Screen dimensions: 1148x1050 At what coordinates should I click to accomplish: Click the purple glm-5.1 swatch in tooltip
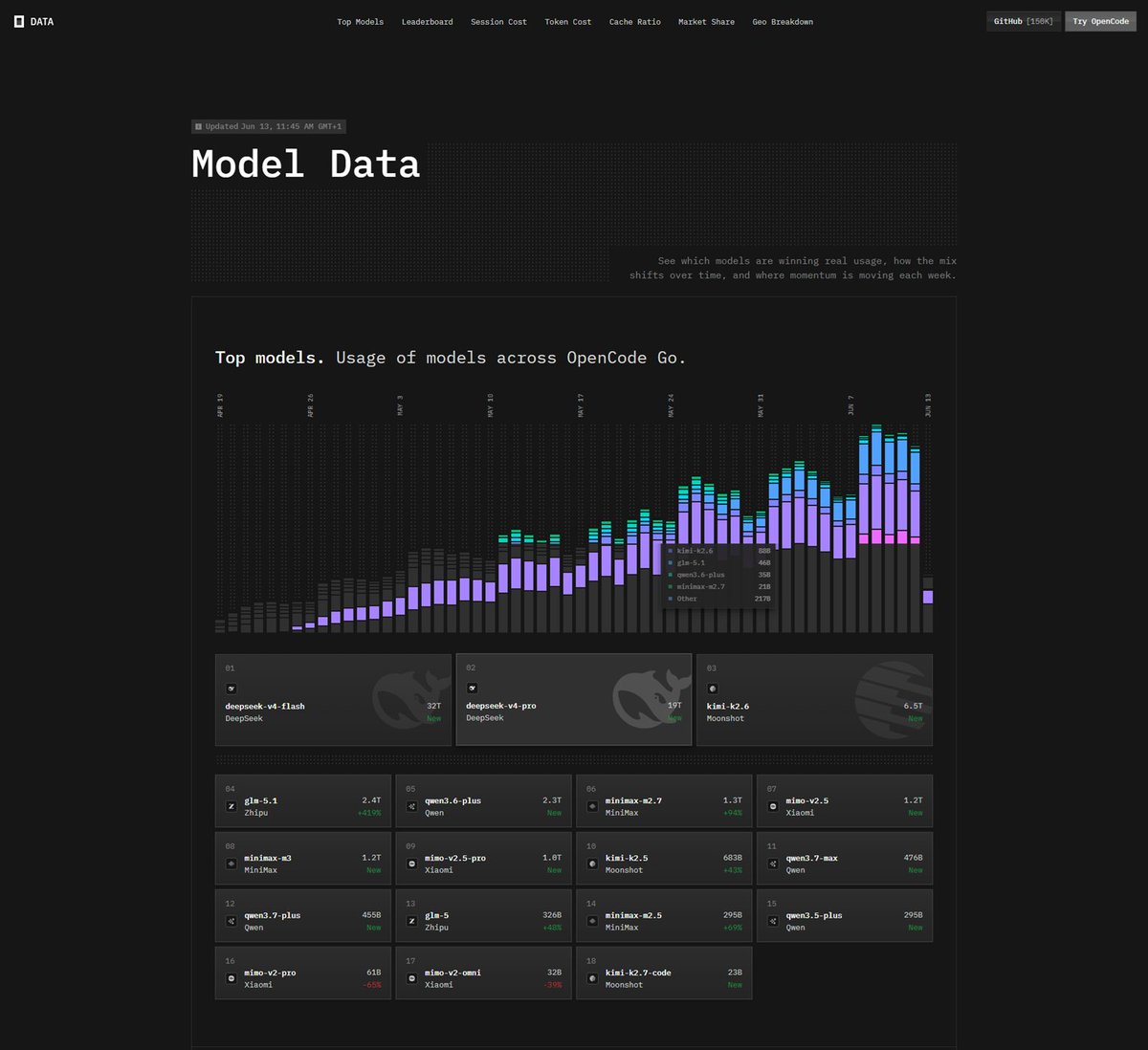(x=670, y=563)
